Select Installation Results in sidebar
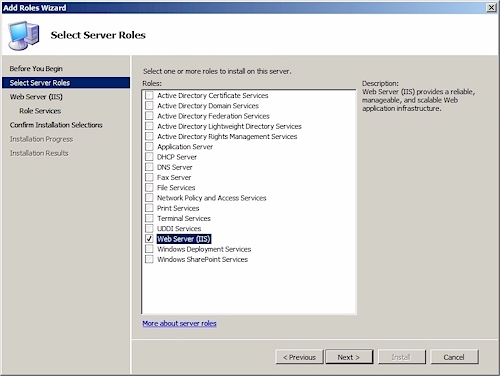This screenshot has height=376, width=500. (39, 153)
